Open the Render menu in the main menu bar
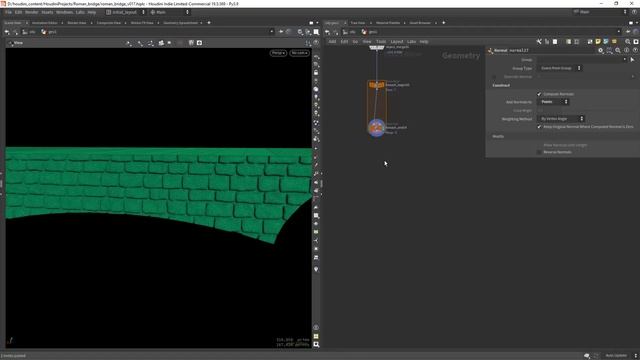 (31, 12)
